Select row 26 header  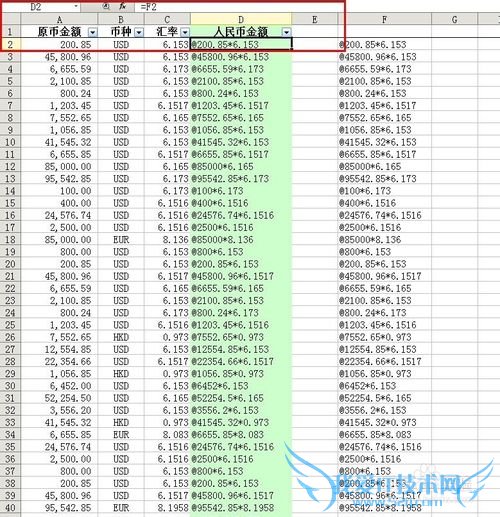tap(10, 337)
